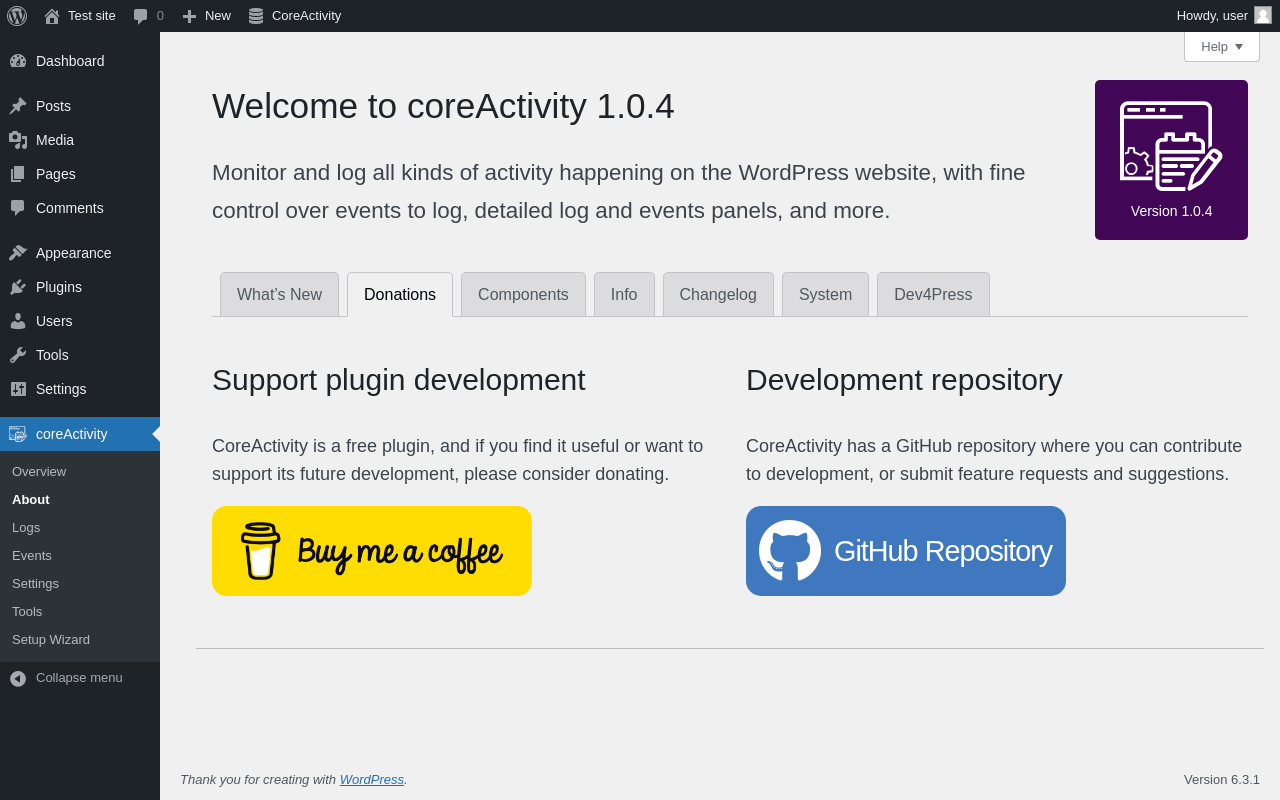Collapse the admin sidebar menu
This screenshot has height=800, width=1280.
[x=66, y=678]
